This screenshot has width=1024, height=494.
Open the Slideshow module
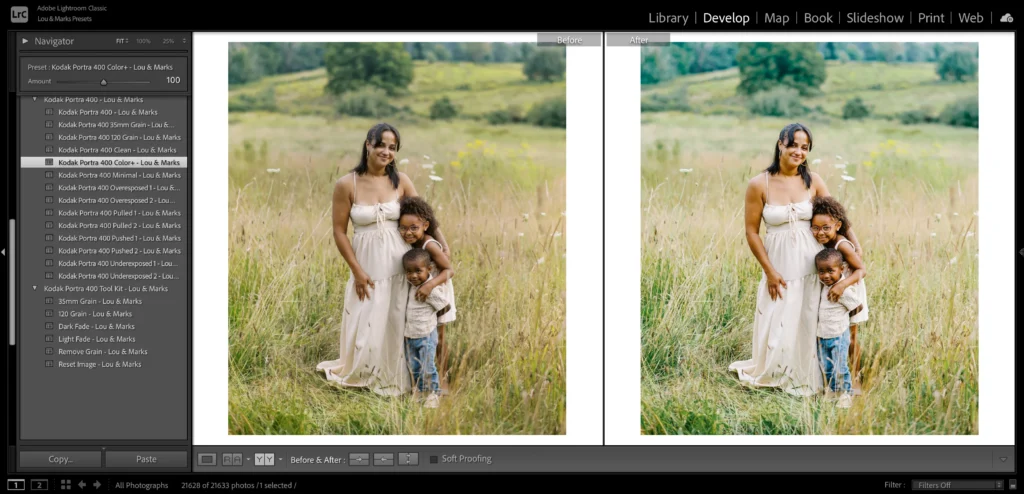pyautogui.click(x=875, y=18)
